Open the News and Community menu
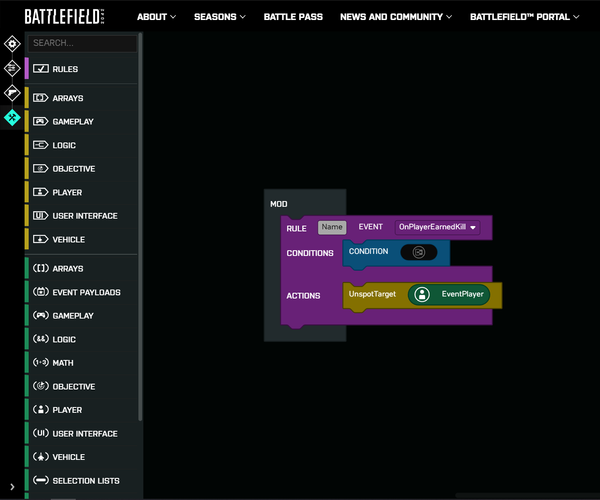This screenshot has height=500, width=600. (395, 17)
